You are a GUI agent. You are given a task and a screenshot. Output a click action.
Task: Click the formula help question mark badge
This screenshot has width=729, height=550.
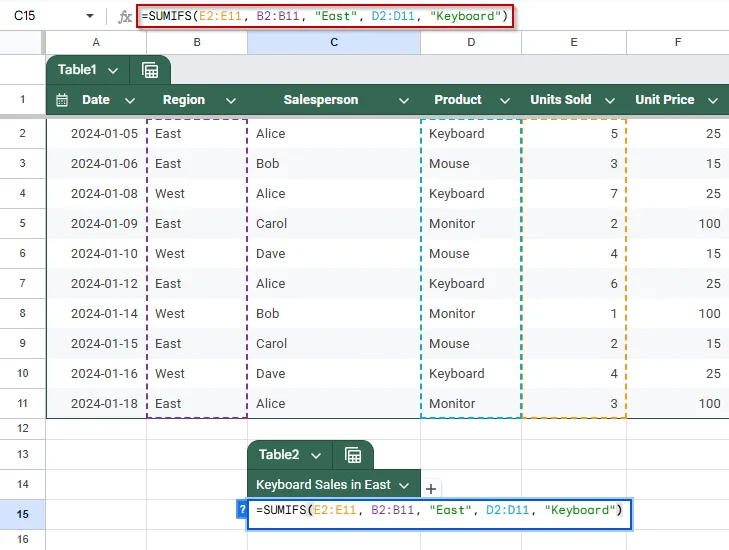[x=242, y=510]
